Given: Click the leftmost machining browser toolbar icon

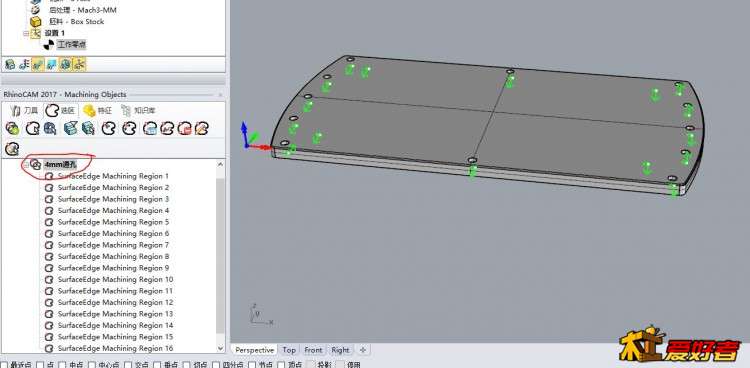Looking at the screenshot, I should click(10, 64).
